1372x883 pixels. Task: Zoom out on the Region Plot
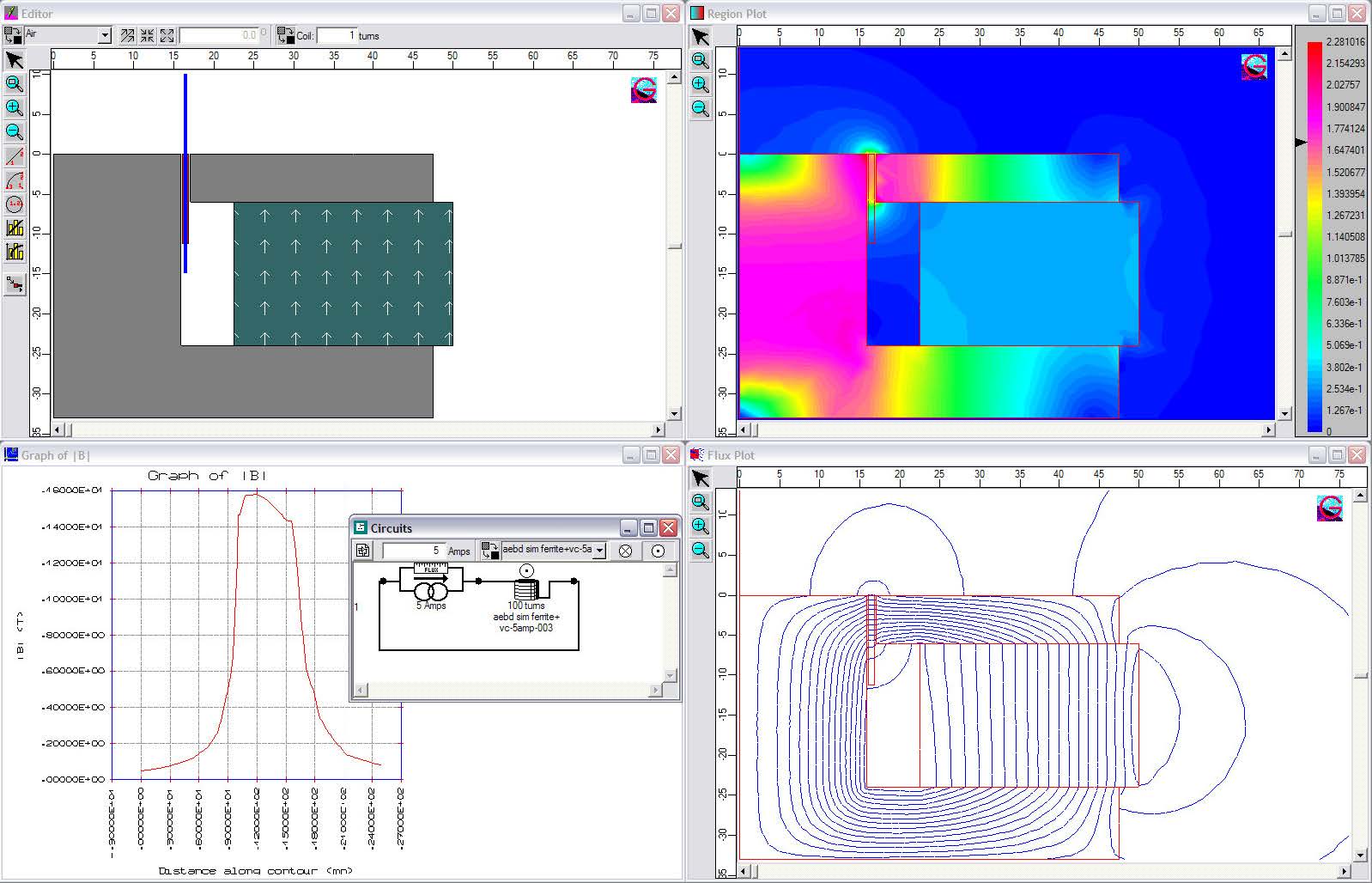coord(701,109)
